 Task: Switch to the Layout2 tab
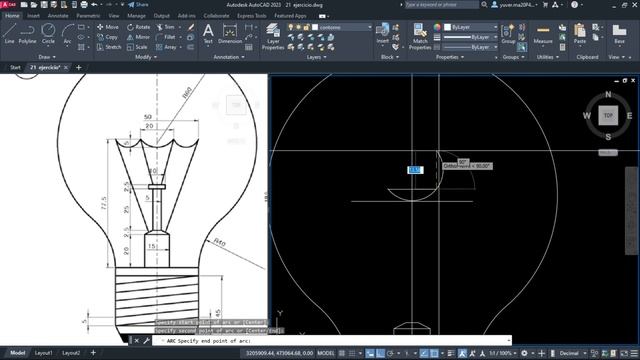pyautogui.click(x=71, y=353)
